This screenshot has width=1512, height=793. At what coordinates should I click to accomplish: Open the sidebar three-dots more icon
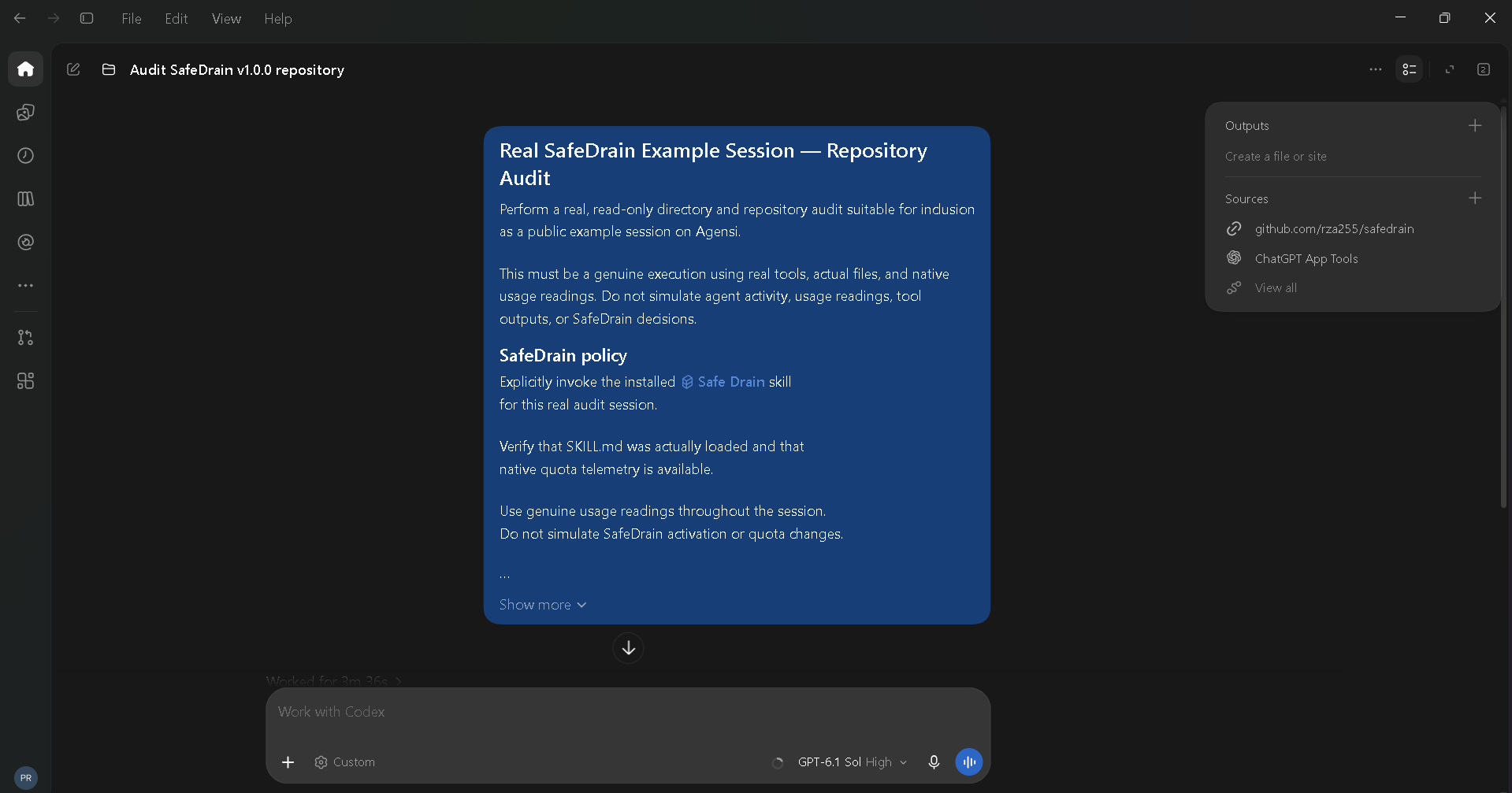(x=25, y=286)
